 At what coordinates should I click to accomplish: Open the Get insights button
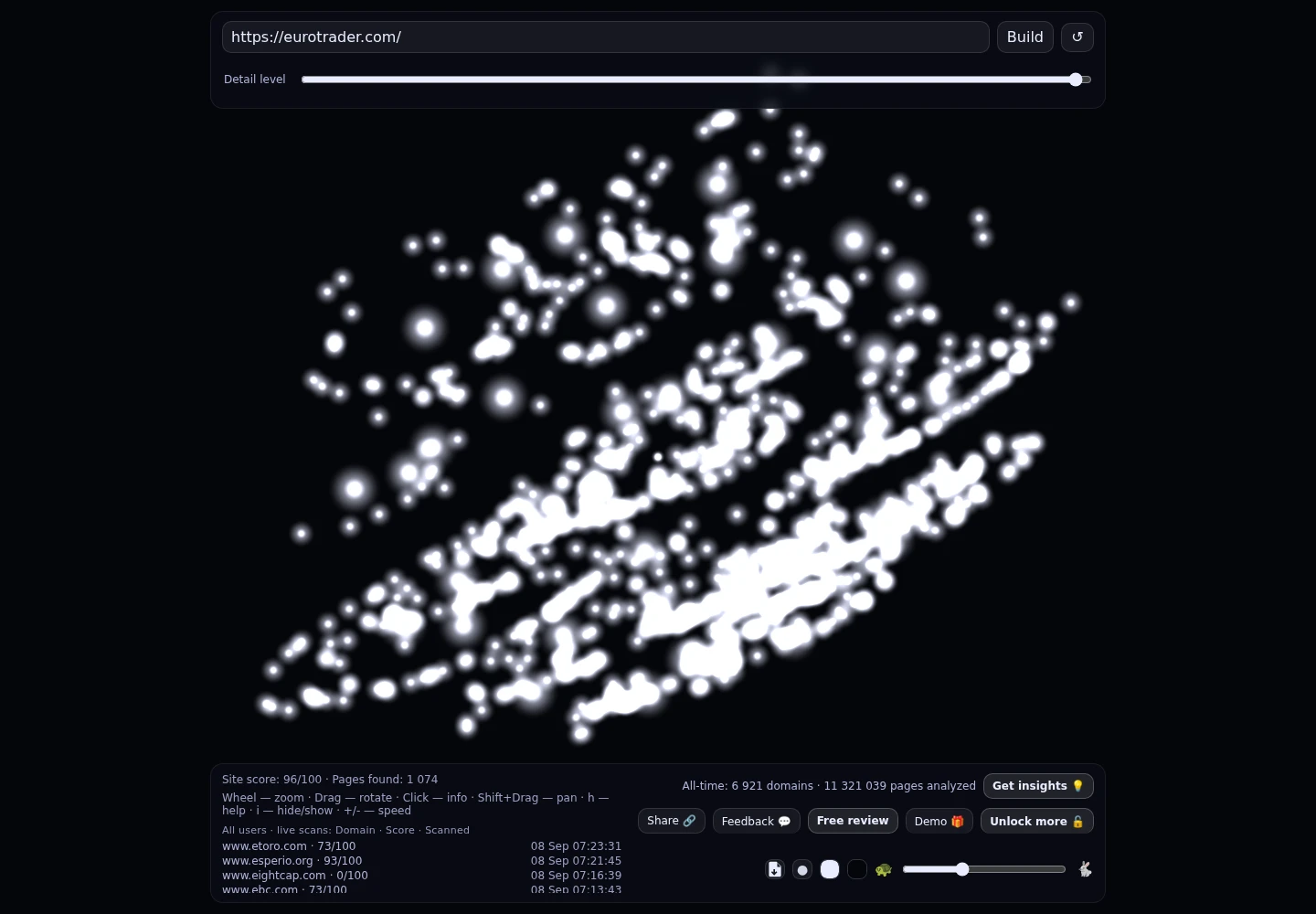point(1038,786)
